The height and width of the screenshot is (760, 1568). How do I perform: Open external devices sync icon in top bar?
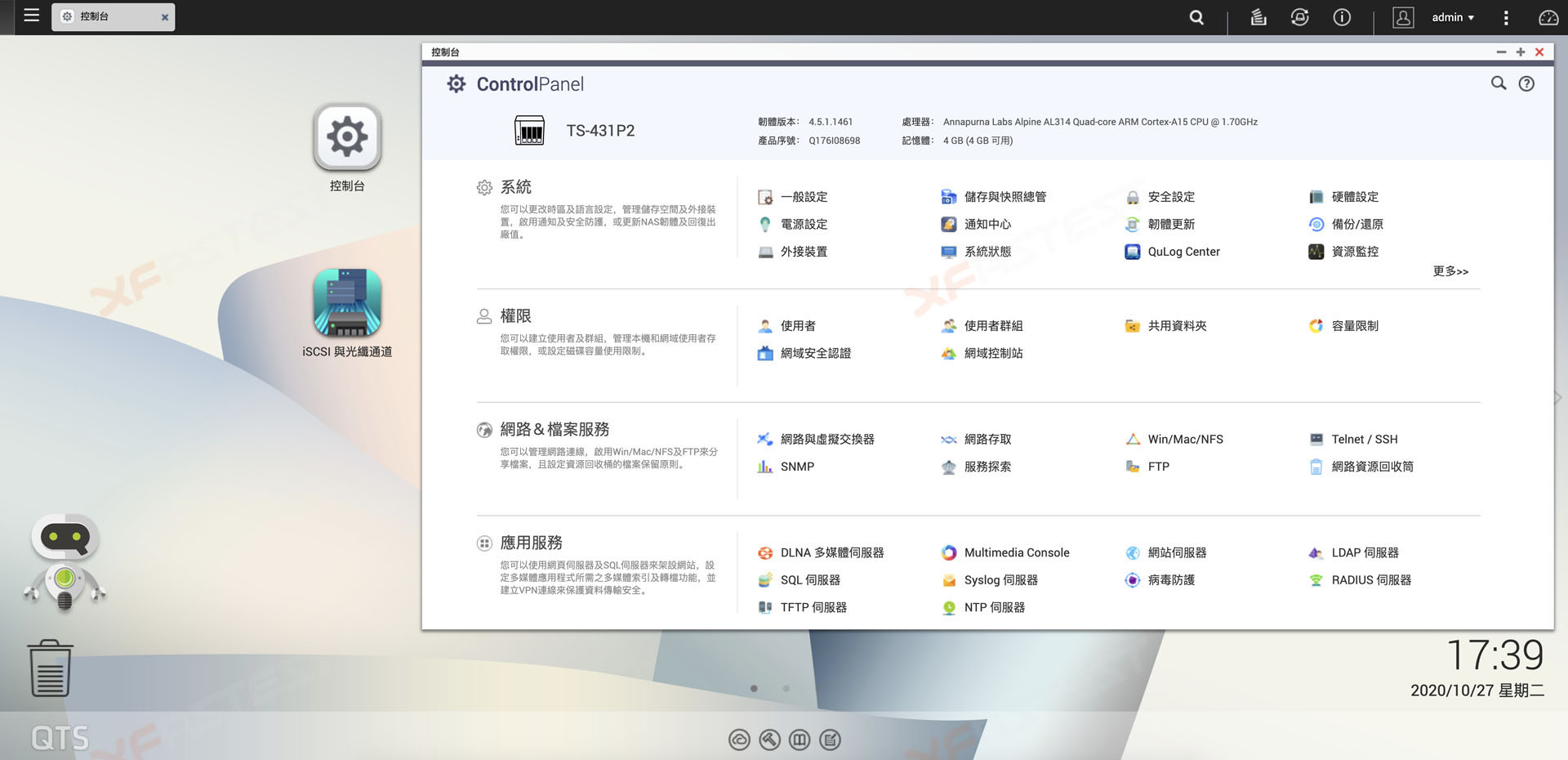(x=1299, y=17)
